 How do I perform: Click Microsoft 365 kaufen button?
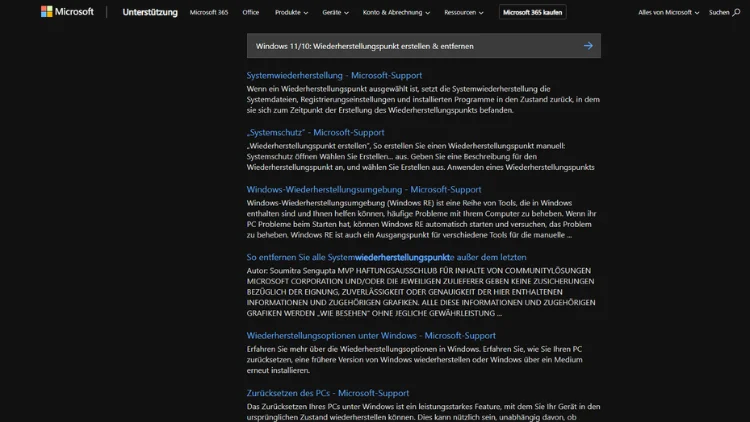(x=532, y=12)
